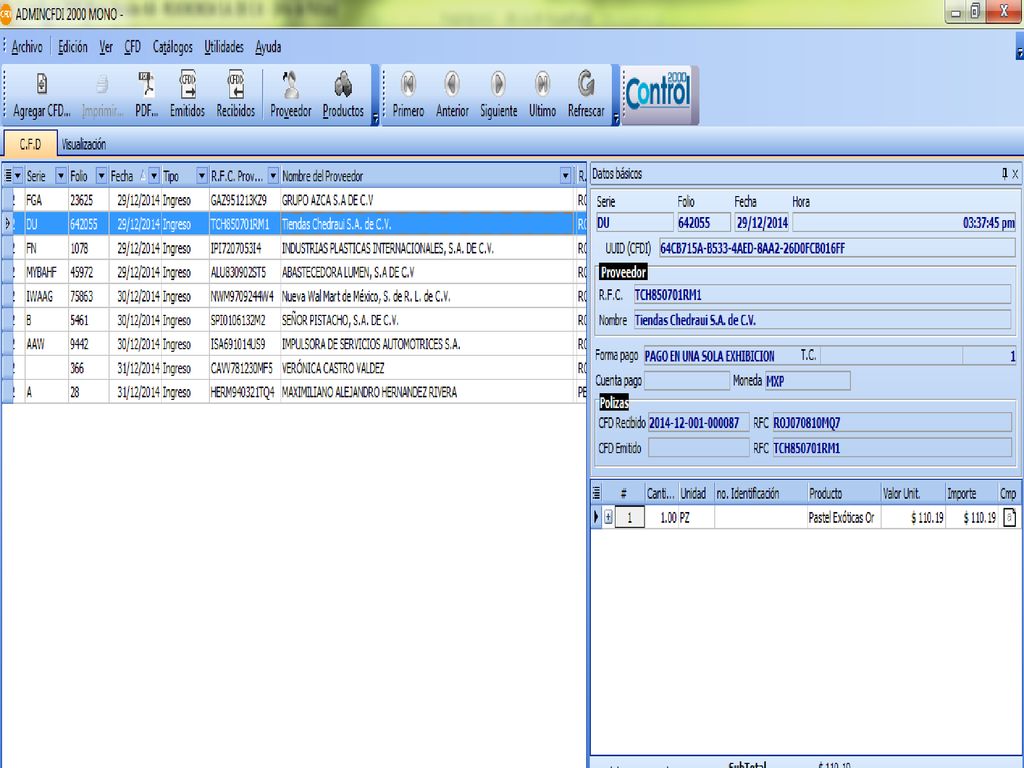Select the Tiendas Chedraui row in list
The height and width of the screenshot is (768, 1024).
pyautogui.click(x=294, y=224)
